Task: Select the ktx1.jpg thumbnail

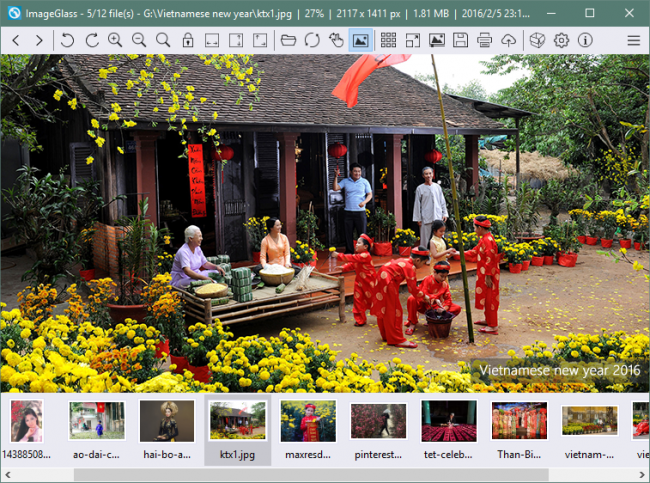Action: 238,430
